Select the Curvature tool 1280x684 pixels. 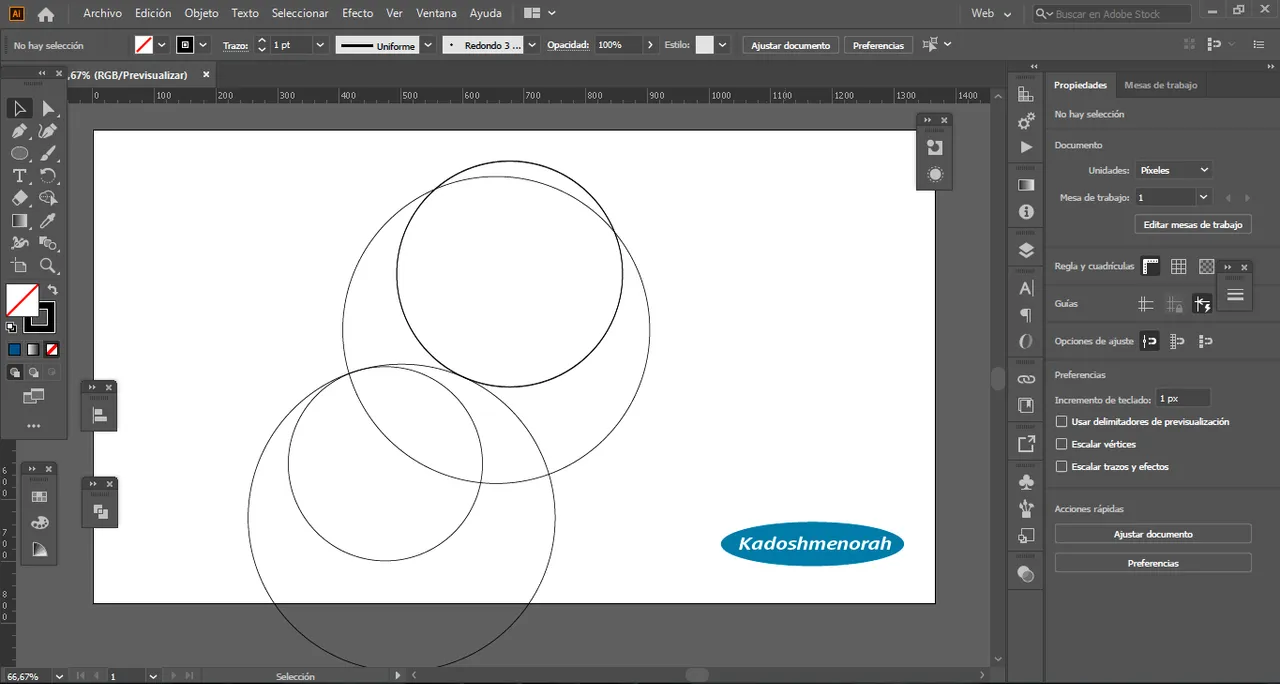(x=48, y=131)
